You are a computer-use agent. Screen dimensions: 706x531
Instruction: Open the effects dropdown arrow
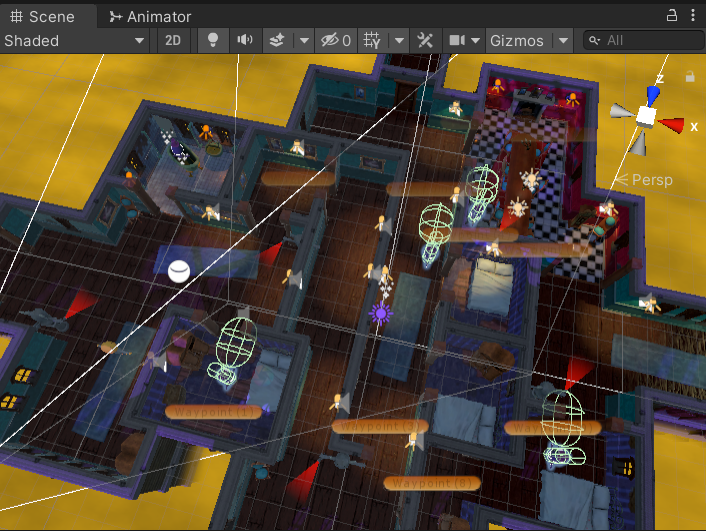(x=304, y=41)
